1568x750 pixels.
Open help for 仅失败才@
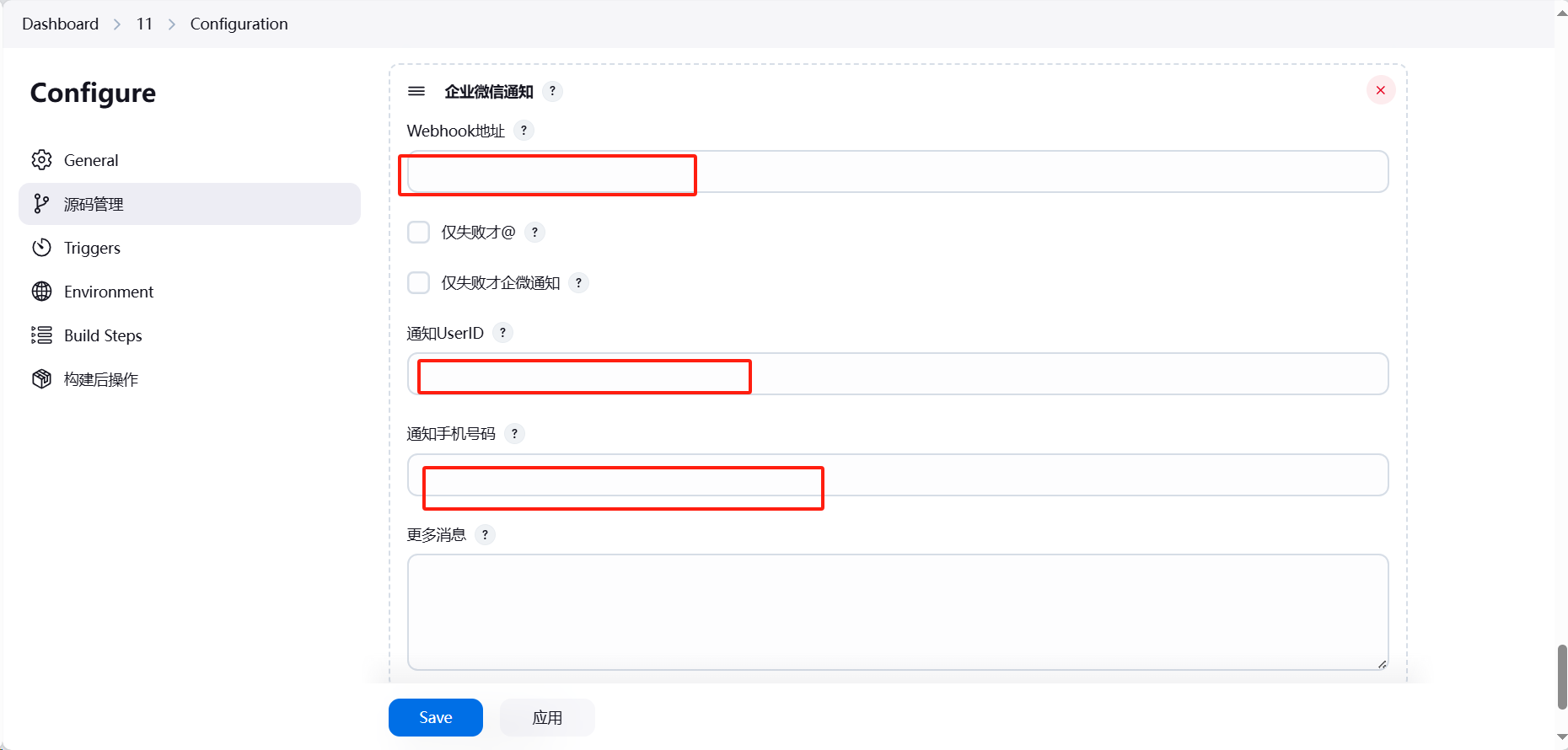534,232
